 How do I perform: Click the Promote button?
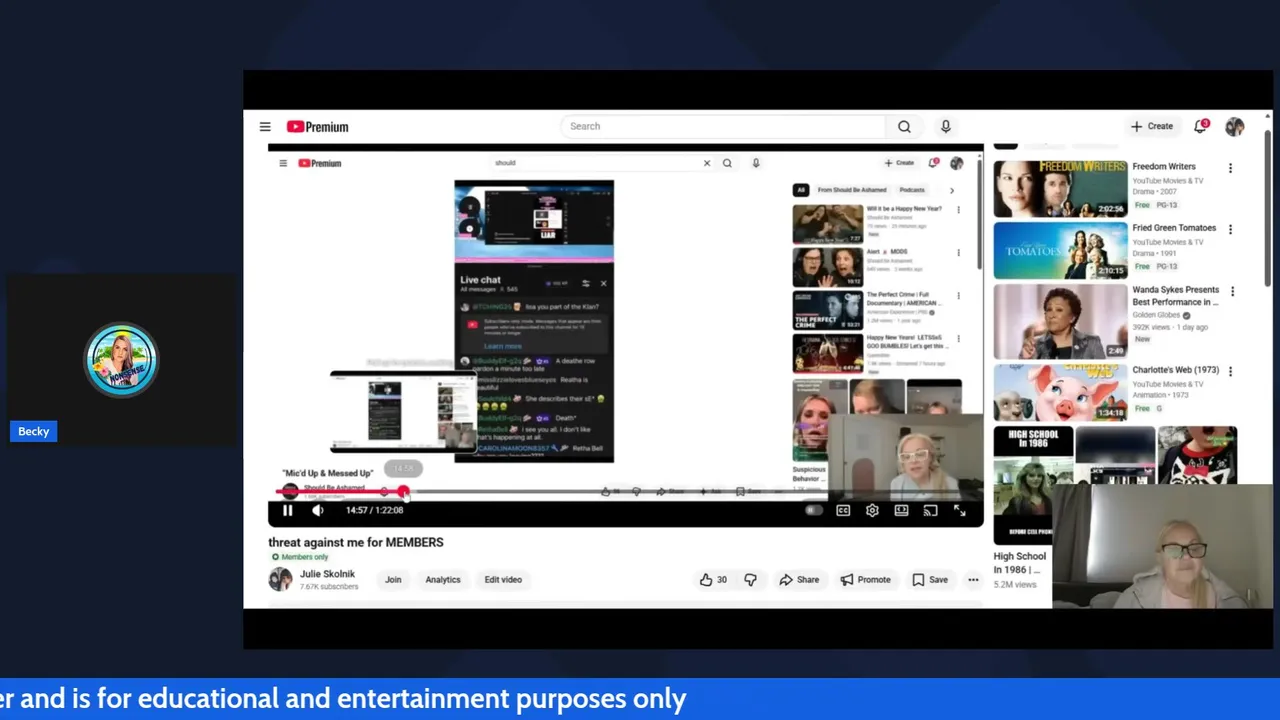(865, 579)
